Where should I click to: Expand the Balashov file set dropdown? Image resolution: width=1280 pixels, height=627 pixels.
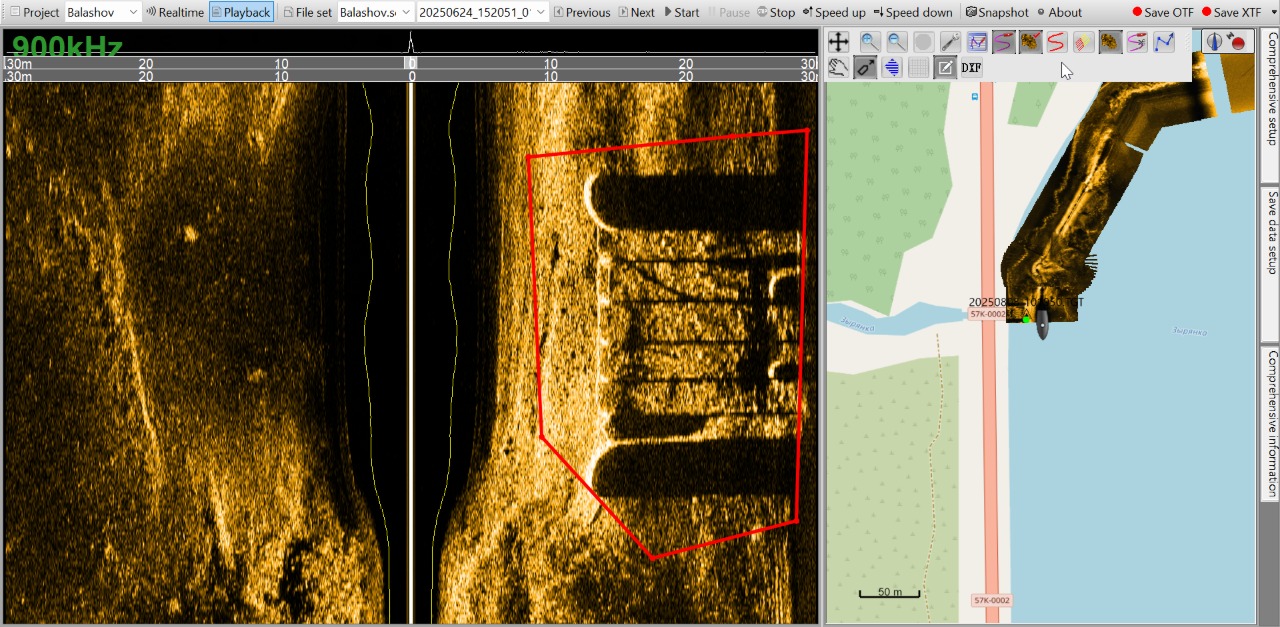pos(375,13)
